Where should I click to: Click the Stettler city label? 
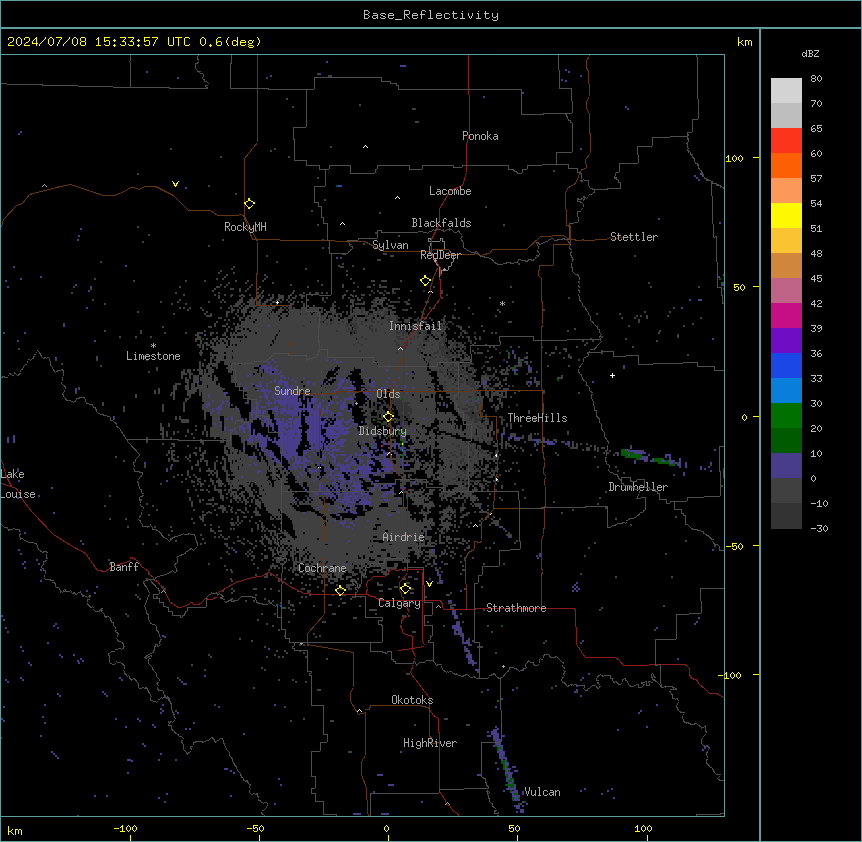[x=634, y=237]
